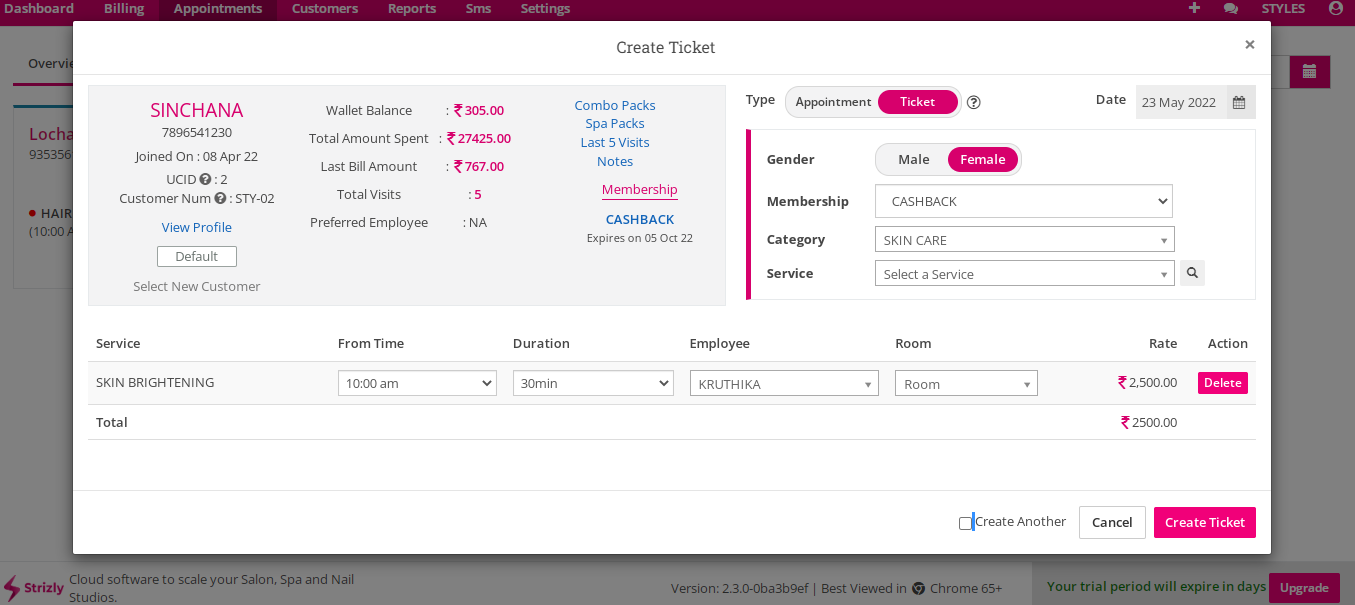Viewport: 1355px width, 605px height.
Task: Open the Spa Packs link
Action: (x=615, y=124)
